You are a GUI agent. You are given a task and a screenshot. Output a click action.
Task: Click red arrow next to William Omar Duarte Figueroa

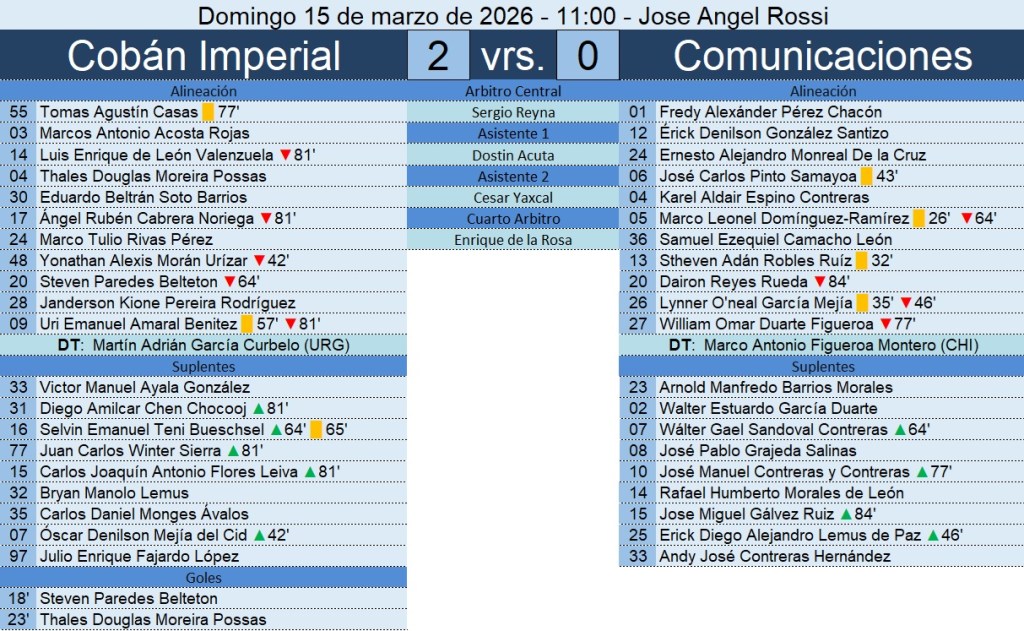tap(884, 324)
